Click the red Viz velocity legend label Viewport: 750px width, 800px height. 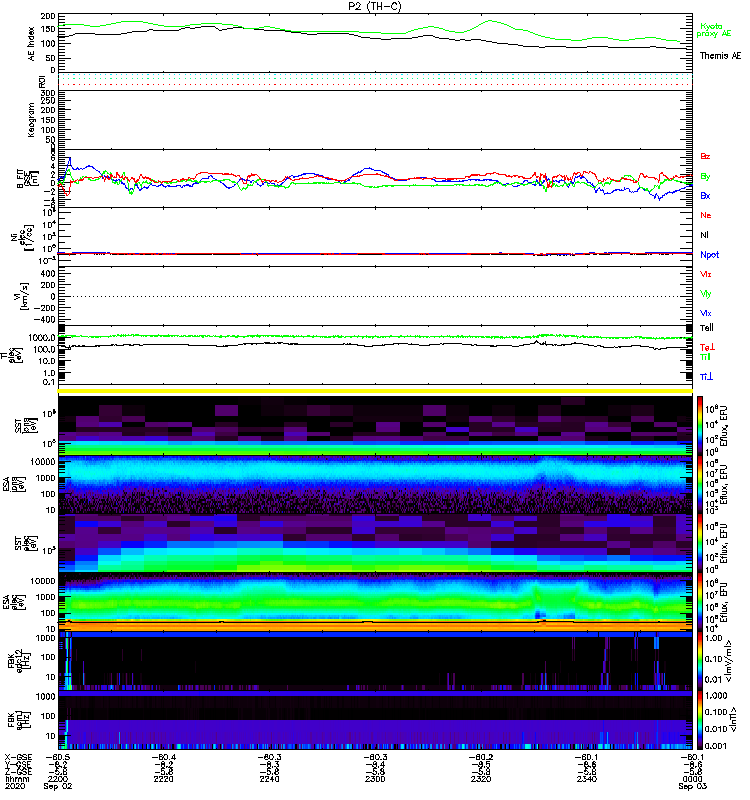706,274
